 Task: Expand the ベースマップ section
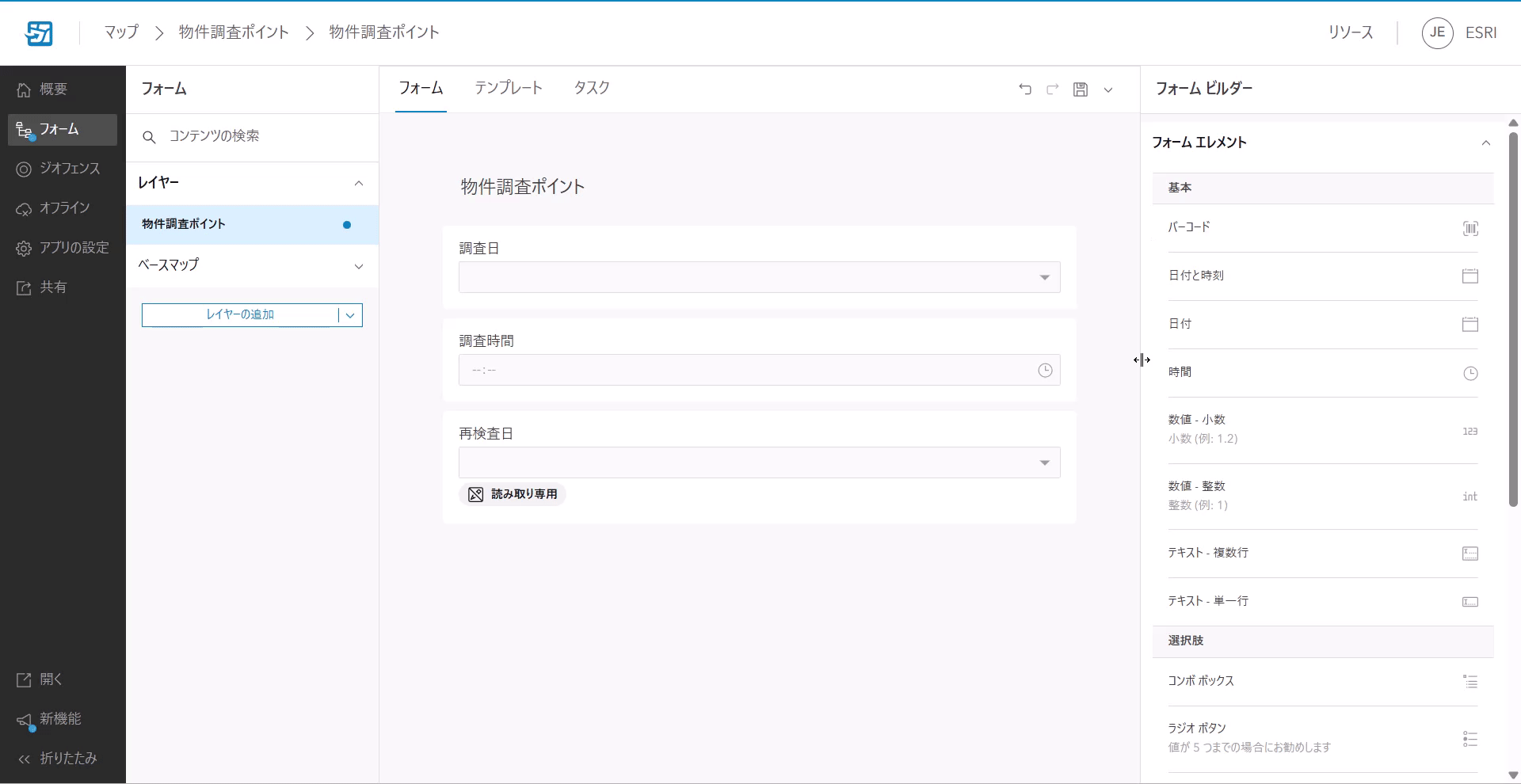coord(359,266)
